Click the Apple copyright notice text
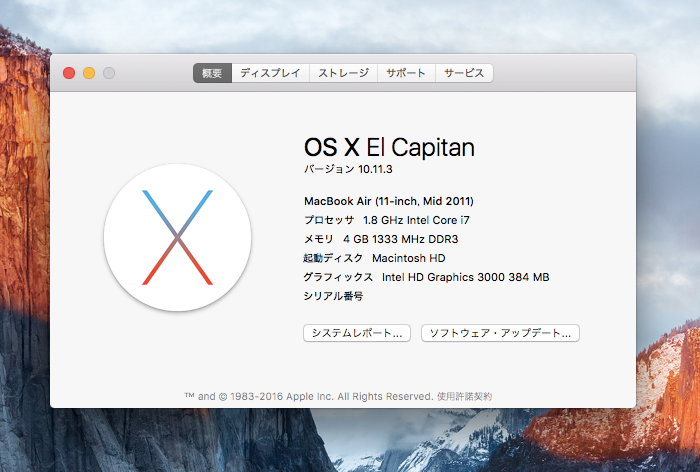700x472 pixels. (x=309, y=396)
